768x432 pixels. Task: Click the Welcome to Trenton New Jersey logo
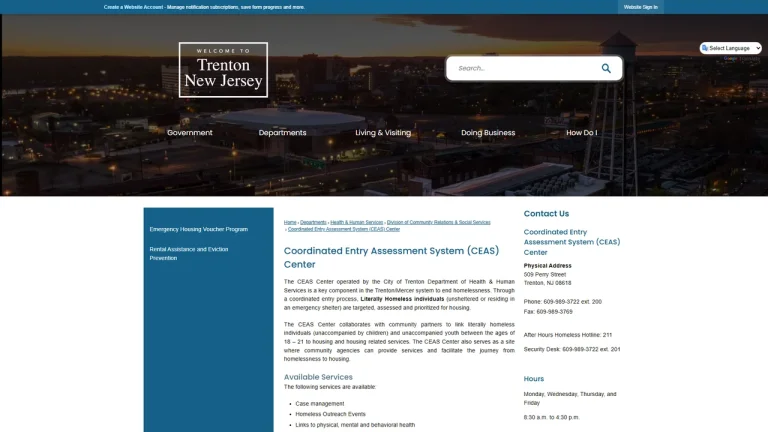223,70
